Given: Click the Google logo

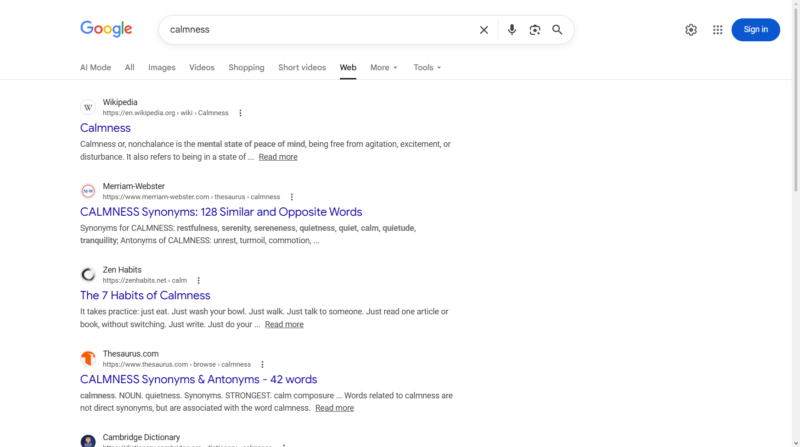Looking at the screenshot, I should 106,29.
